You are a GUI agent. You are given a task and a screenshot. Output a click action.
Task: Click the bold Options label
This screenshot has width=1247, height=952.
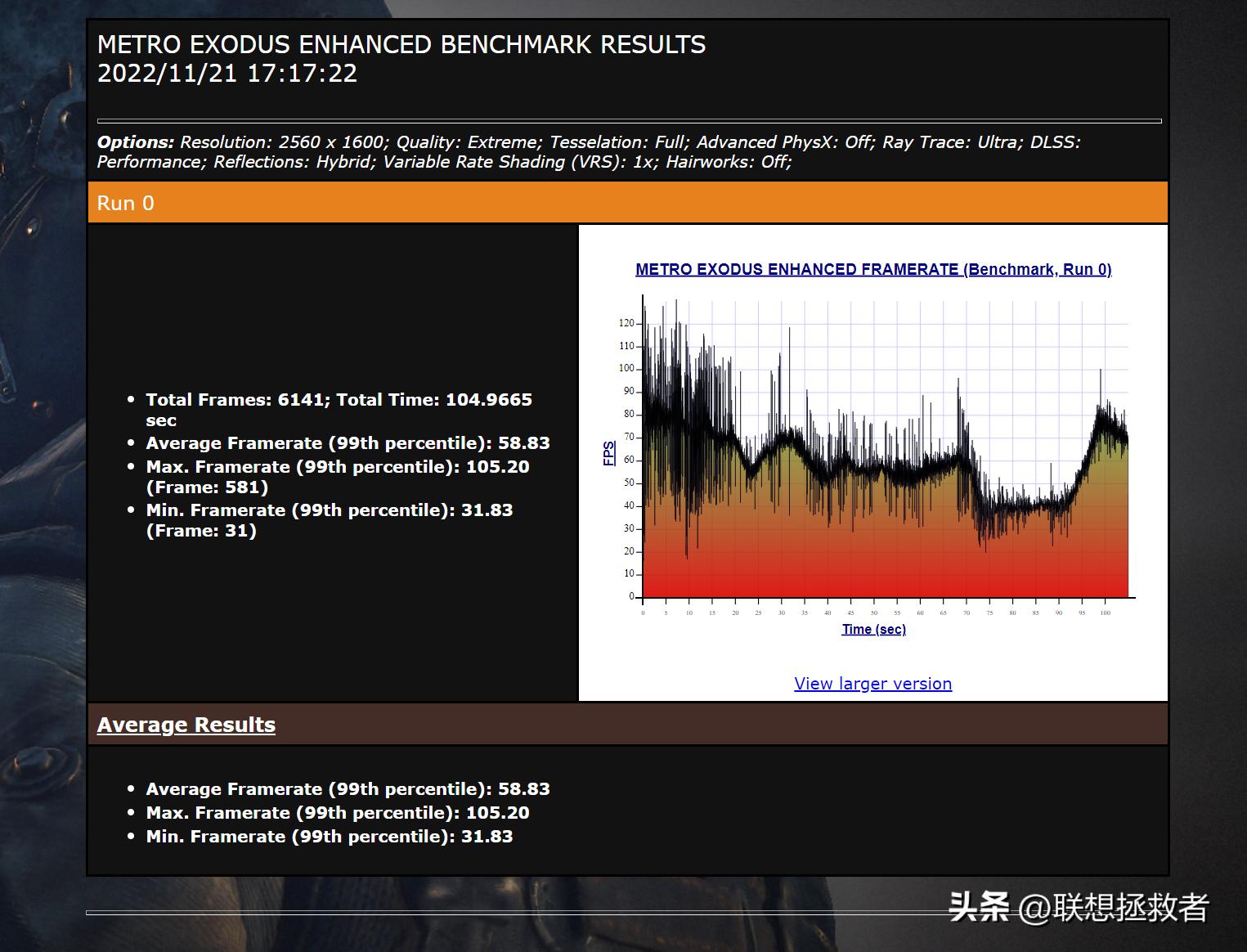tap(135, 142)
